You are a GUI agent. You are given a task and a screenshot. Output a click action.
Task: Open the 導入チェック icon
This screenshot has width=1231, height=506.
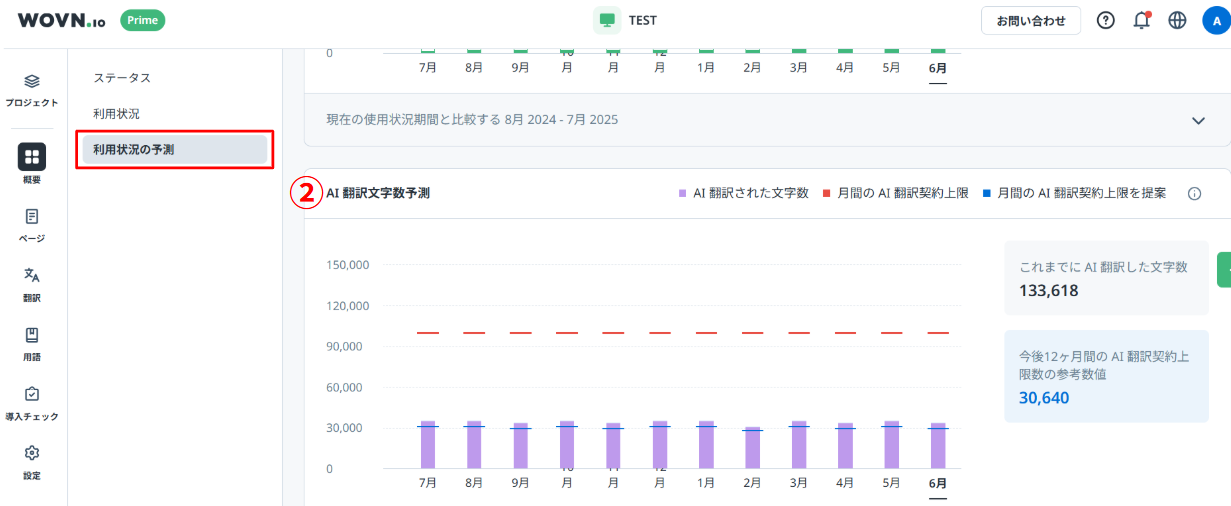pyautogui.click(x=32, y=395)
